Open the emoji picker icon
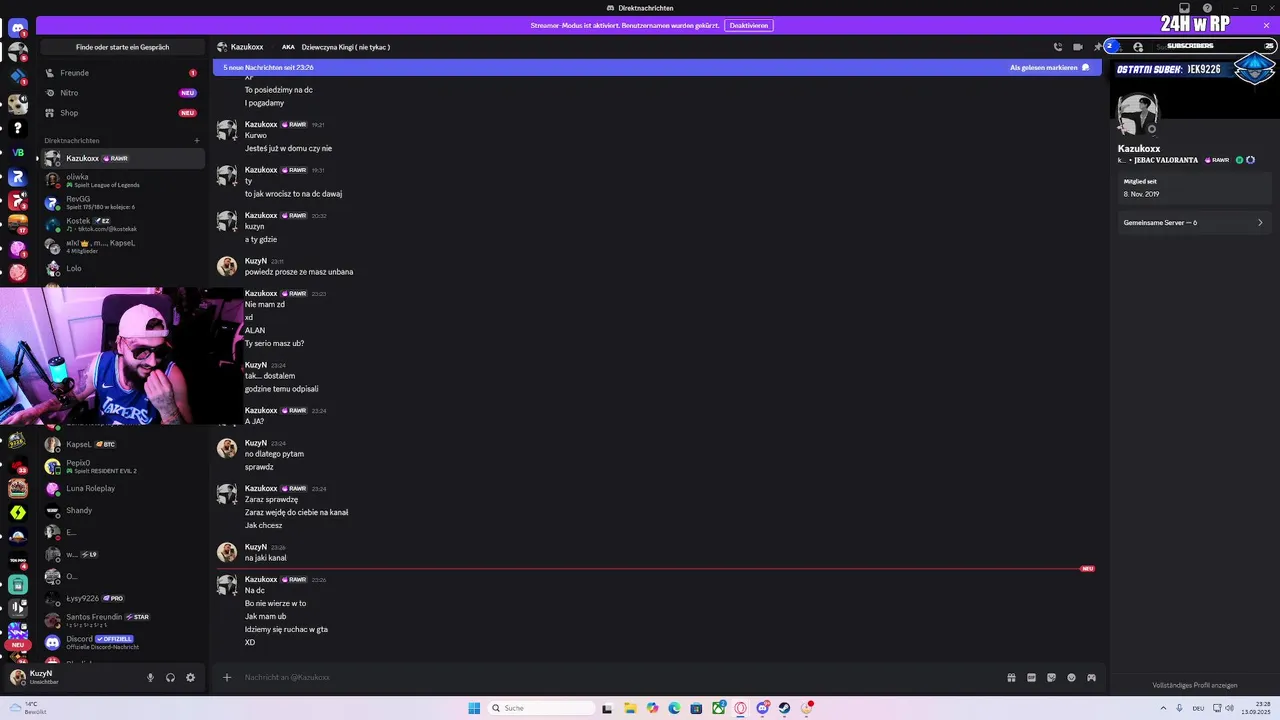Viewport: 1280px width, 720px height. pyautogui.click(x=1072, y=678)
